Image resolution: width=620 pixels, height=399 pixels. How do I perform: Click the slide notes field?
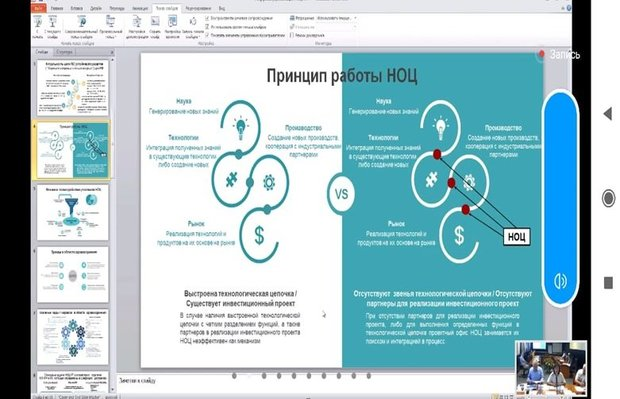pos(316,381)
